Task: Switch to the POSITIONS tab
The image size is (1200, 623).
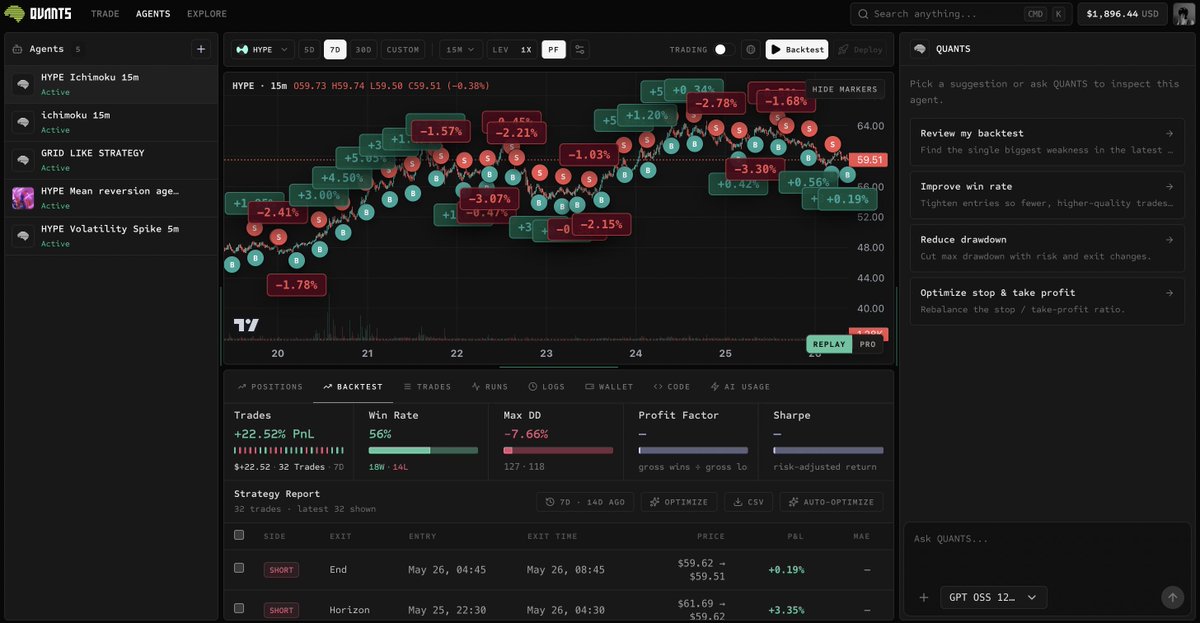Action: click(x=270, y=386)
